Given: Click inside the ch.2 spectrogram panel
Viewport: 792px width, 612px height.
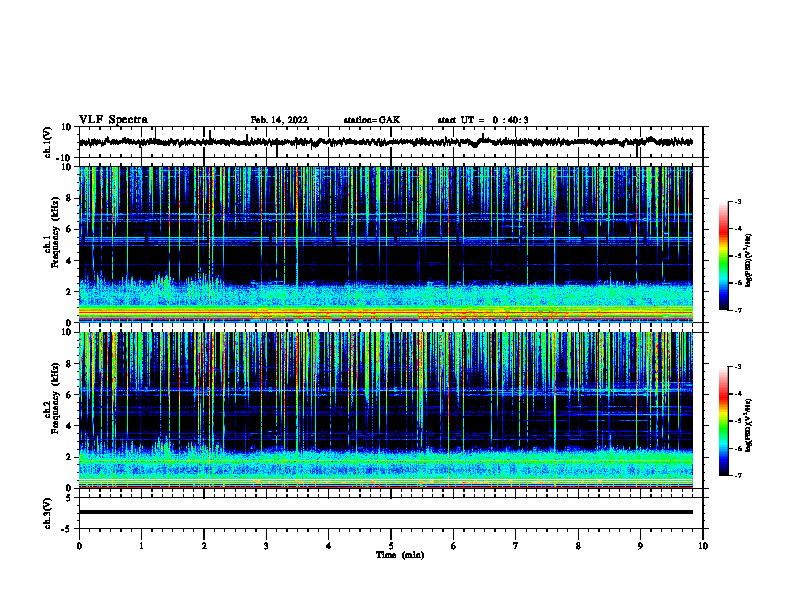Looking at the screenshot, I should point(386,410).
